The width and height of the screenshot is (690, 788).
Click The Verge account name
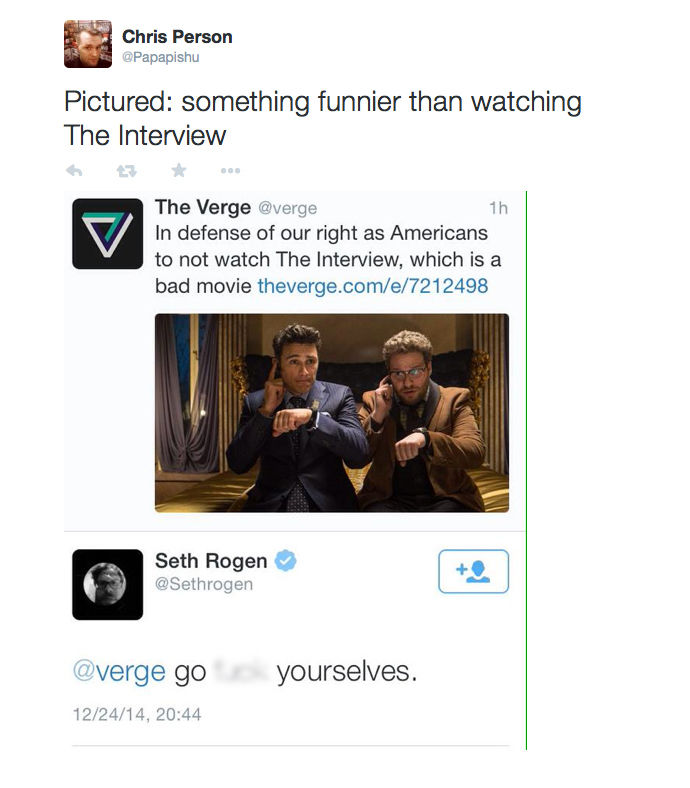click(x=203, y=207)
